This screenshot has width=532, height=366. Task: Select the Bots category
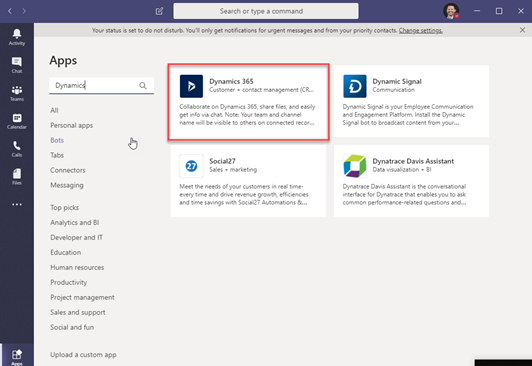[x=57, y=140]
